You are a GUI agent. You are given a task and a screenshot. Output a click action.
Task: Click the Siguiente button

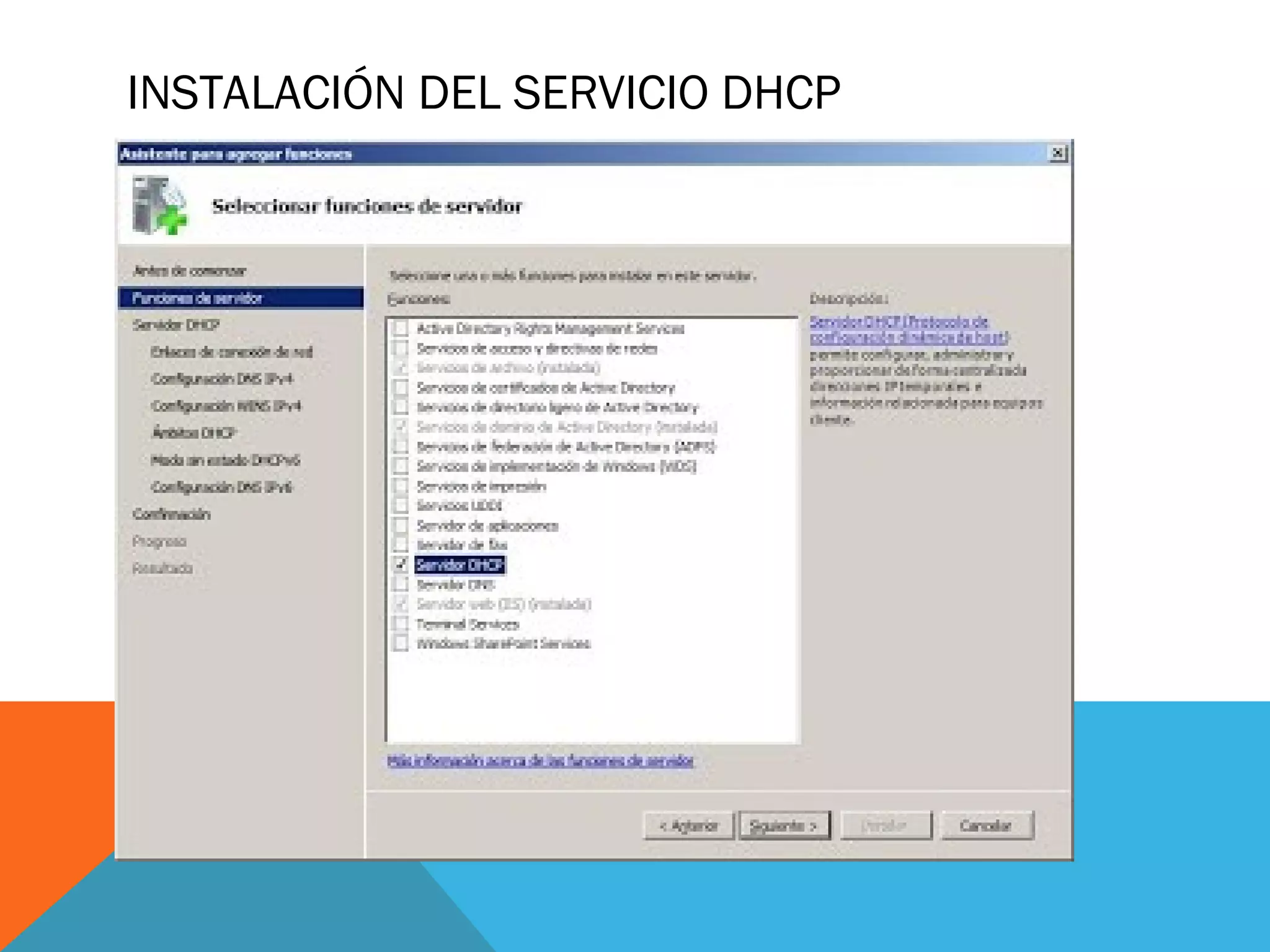[784, 826]
